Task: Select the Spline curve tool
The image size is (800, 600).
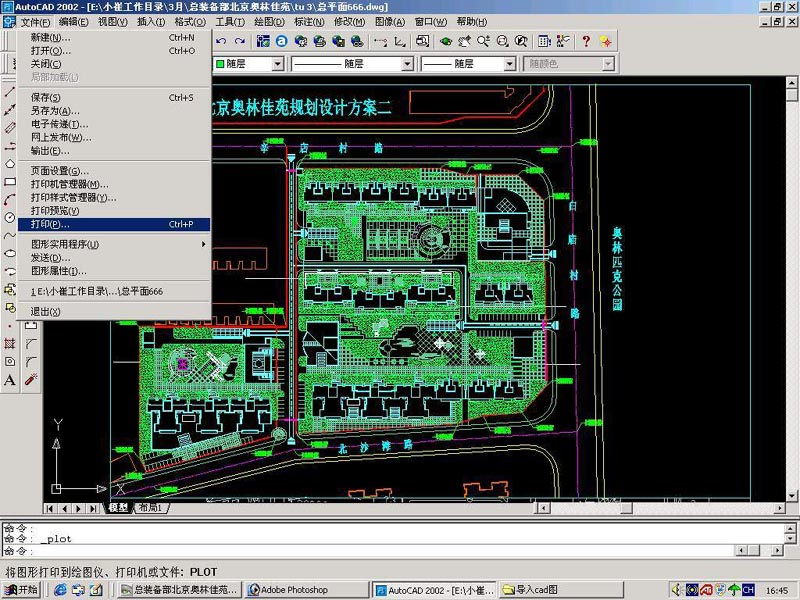Action: click(x=9, y=235)
